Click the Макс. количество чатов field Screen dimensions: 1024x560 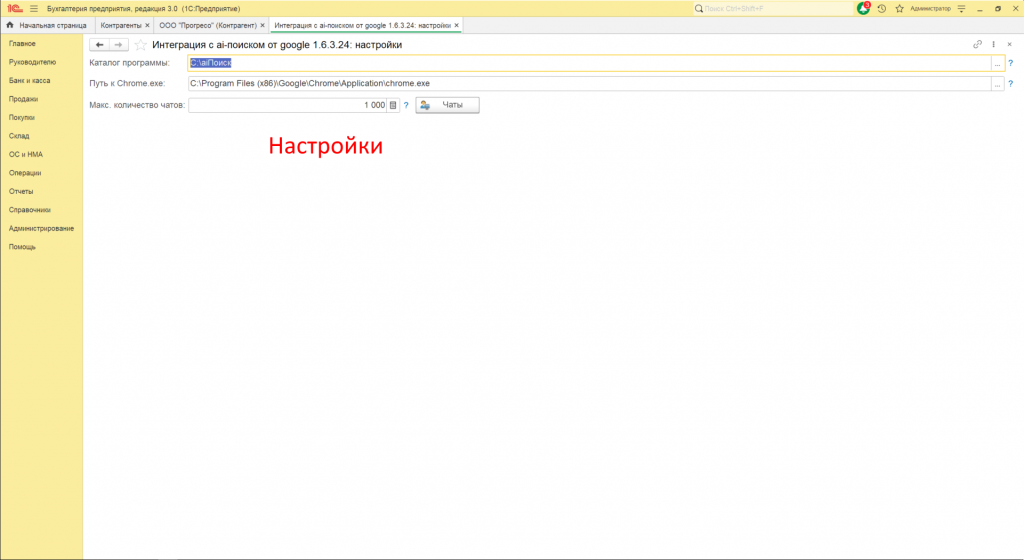[287, 105]
